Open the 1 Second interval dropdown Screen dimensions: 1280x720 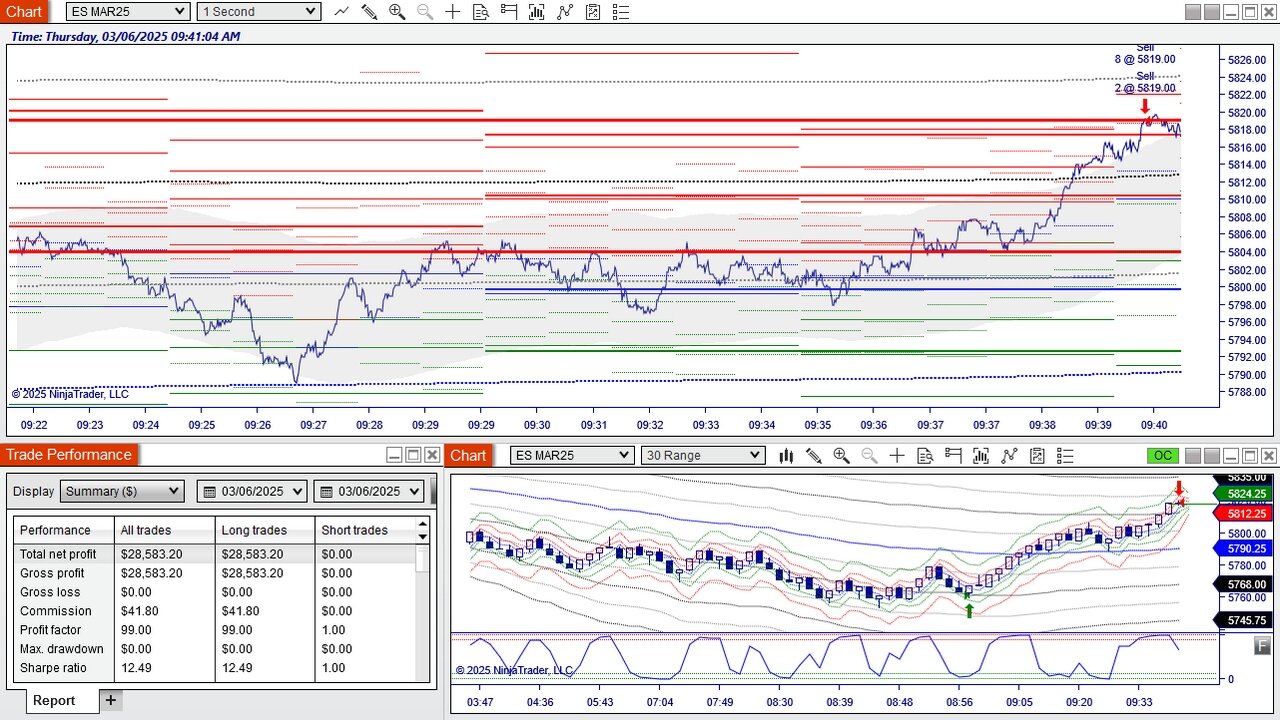click(x=258, y=11)
